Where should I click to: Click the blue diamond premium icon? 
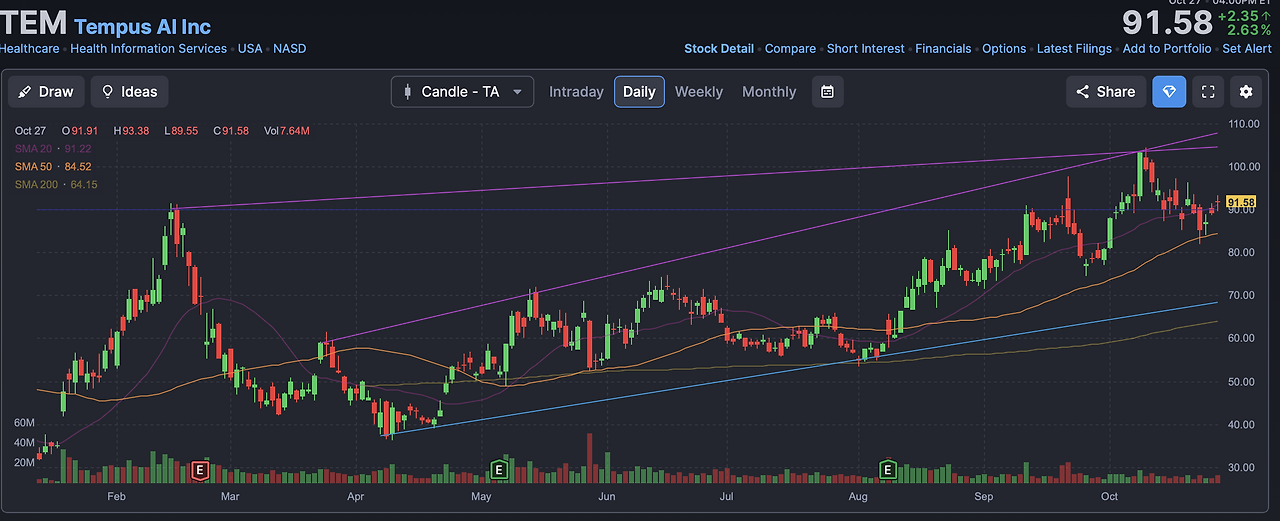coord(1169,91)
